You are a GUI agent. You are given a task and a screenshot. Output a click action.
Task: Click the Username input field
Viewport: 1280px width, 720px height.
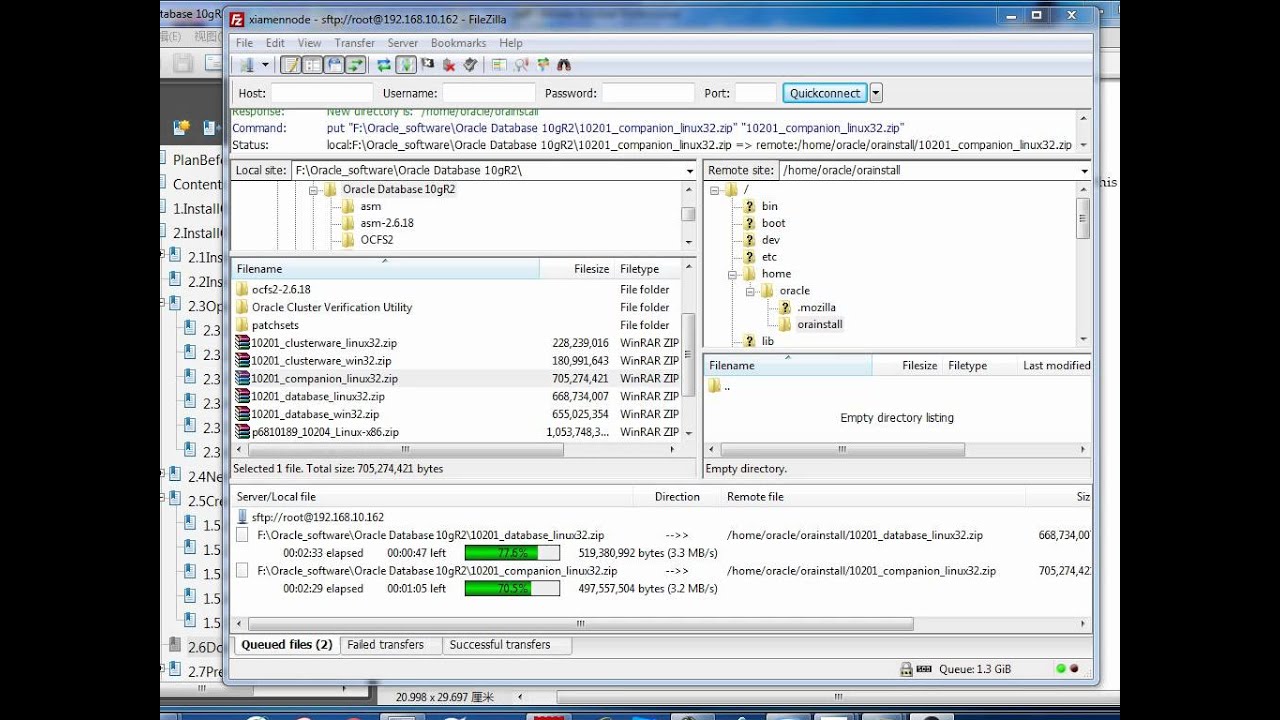coord(489,93)
